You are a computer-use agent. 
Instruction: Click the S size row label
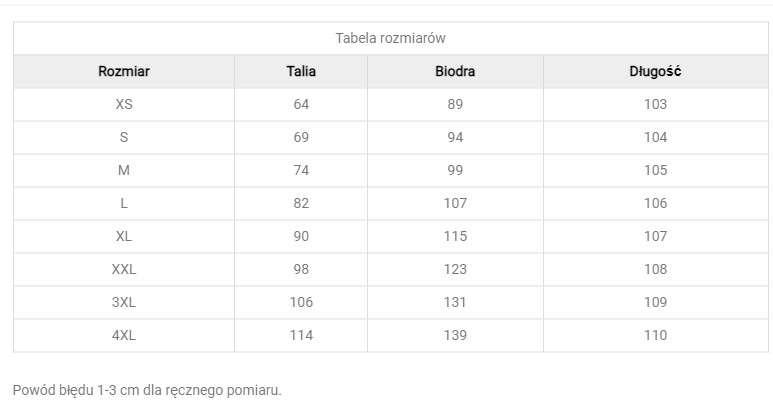(x=124, y=137)
